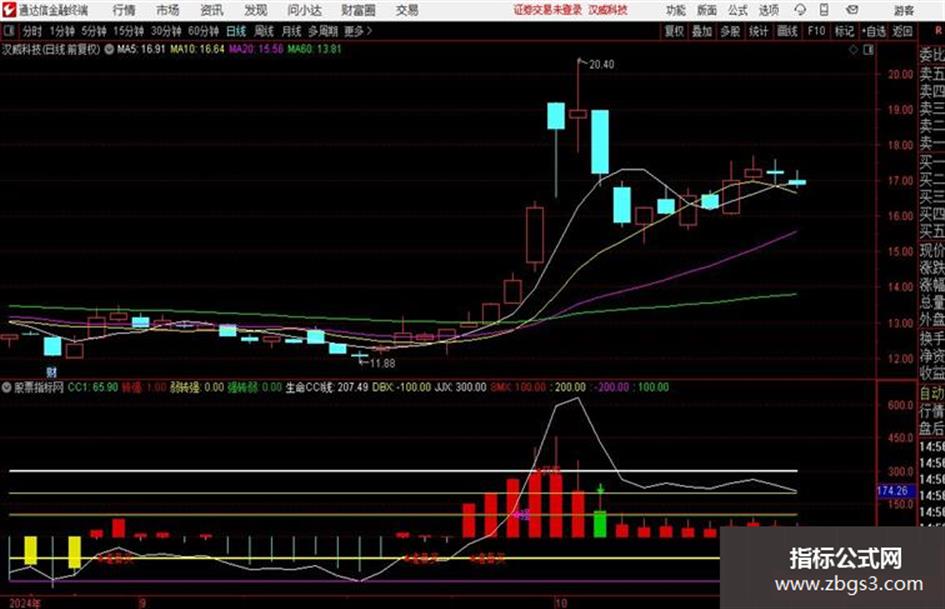Click the 20.00 price axis label
The width and height of the screenshot is (945, 609).
click(901, 74)
